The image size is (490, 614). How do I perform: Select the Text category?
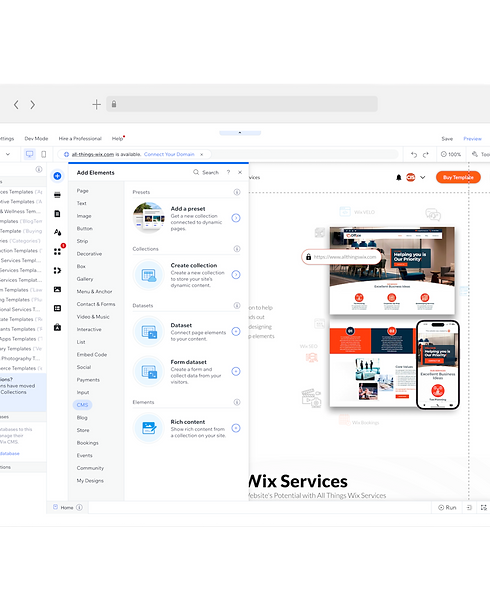81,203
